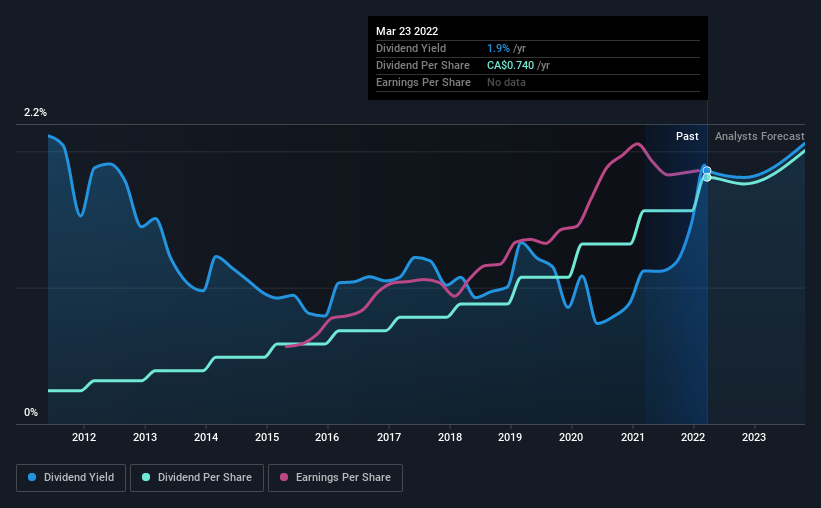This screenshot has height=508, width=821.
Task: Click the Dividend Per Share tooltip row label
Action: click(423, 65)
